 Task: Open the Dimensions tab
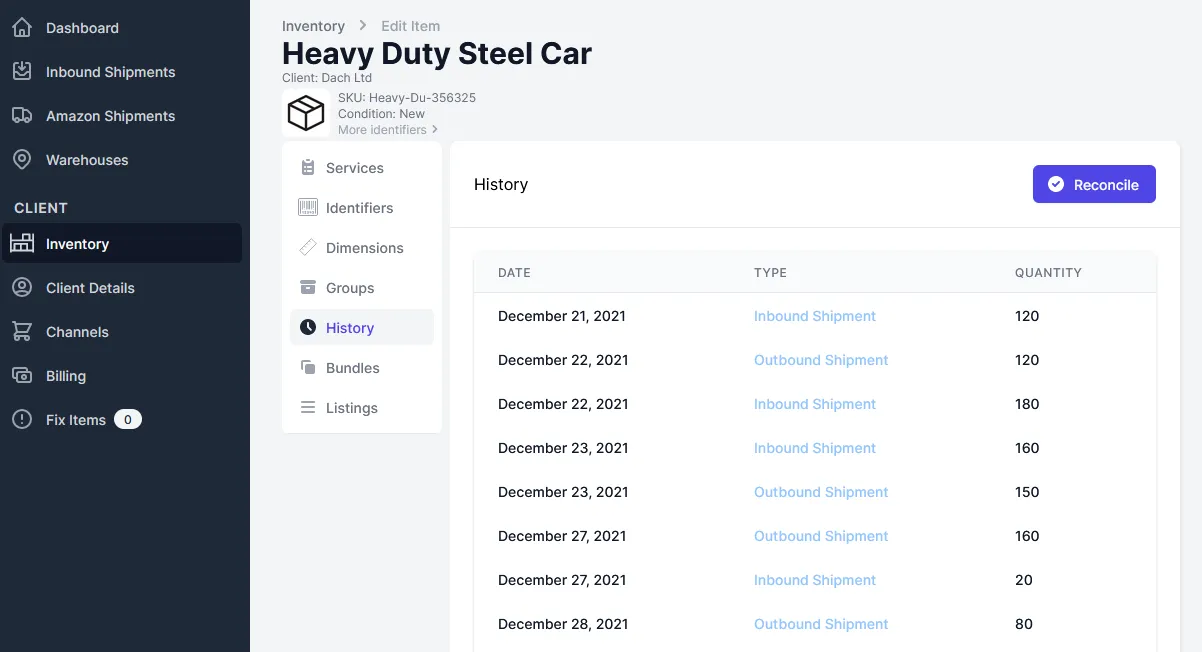[362, 248]
